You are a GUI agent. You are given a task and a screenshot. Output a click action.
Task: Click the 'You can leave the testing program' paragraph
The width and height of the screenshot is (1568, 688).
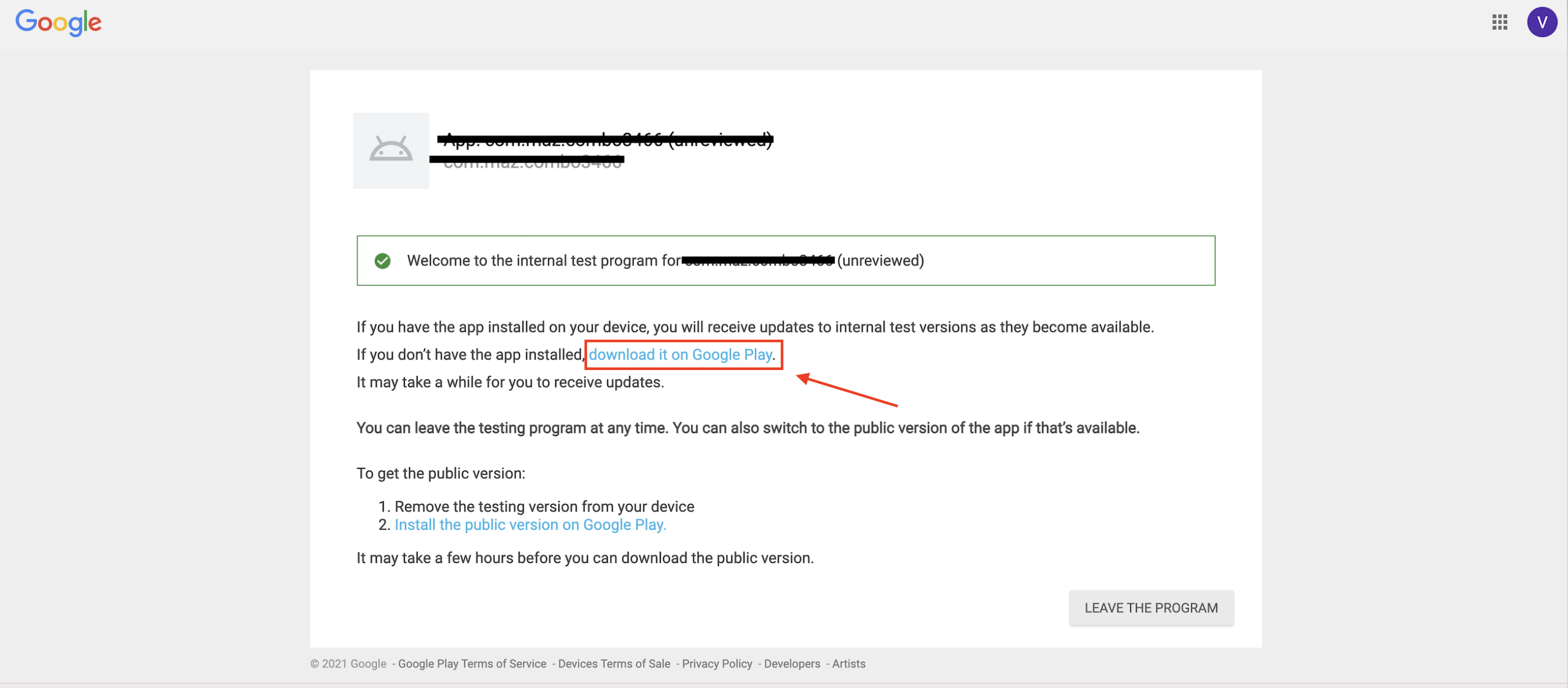(747, 428)
